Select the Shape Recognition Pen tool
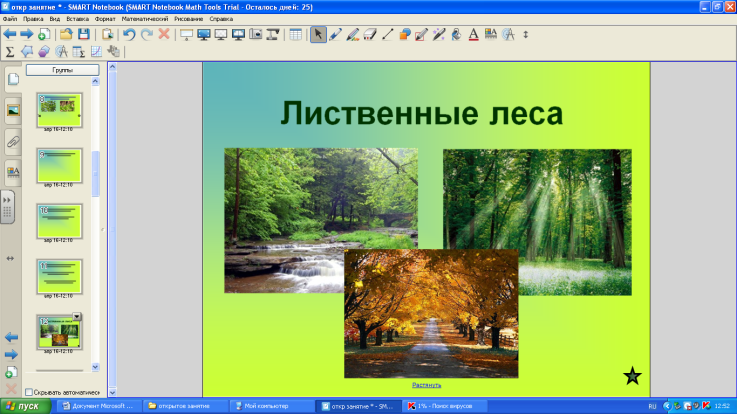 [x=422, y=34]
